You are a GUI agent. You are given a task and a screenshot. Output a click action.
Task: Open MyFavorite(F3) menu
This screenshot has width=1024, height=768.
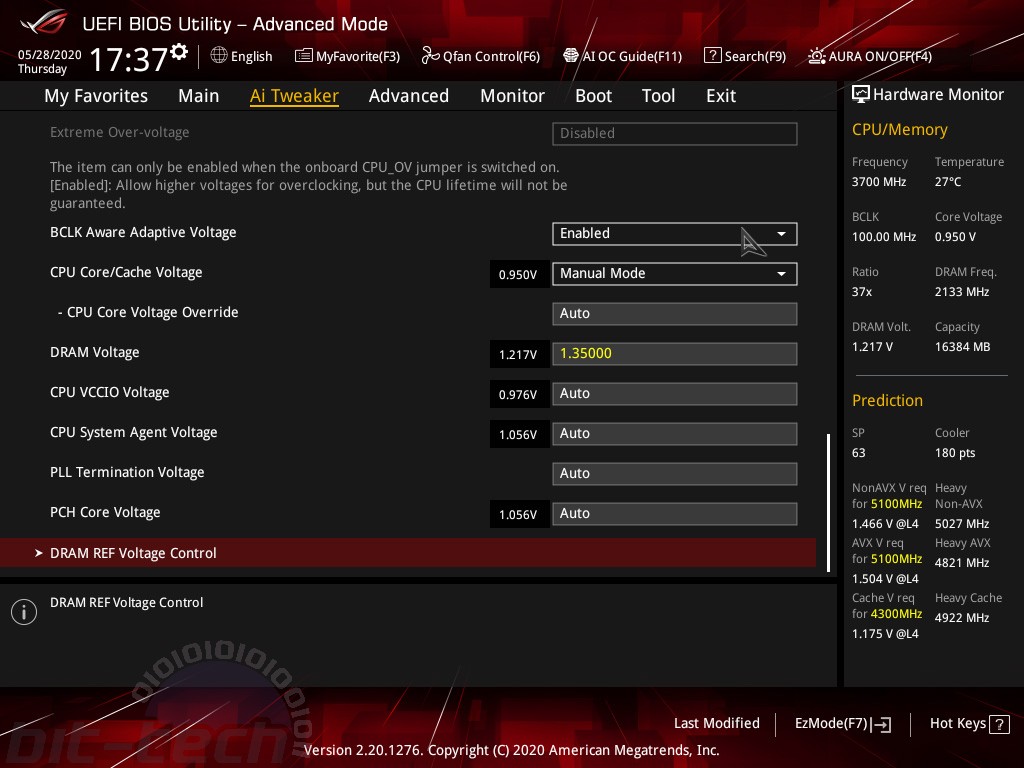347,56
